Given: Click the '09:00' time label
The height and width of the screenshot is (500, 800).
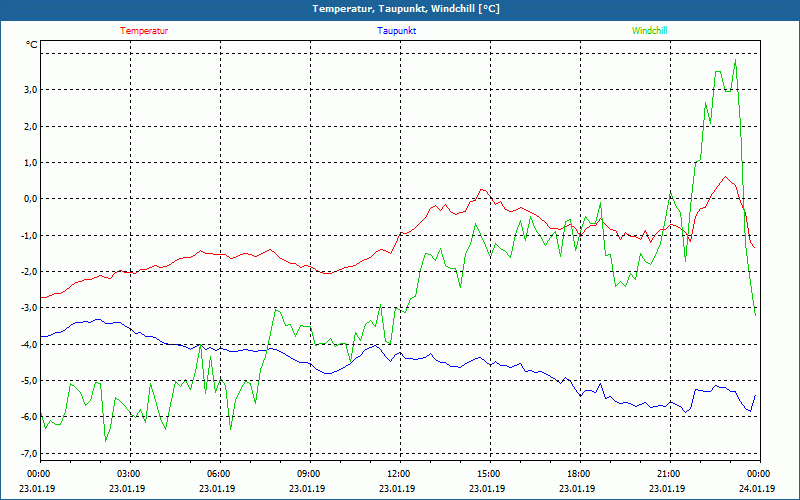Looking at the screenshot, I should point(307,474).
